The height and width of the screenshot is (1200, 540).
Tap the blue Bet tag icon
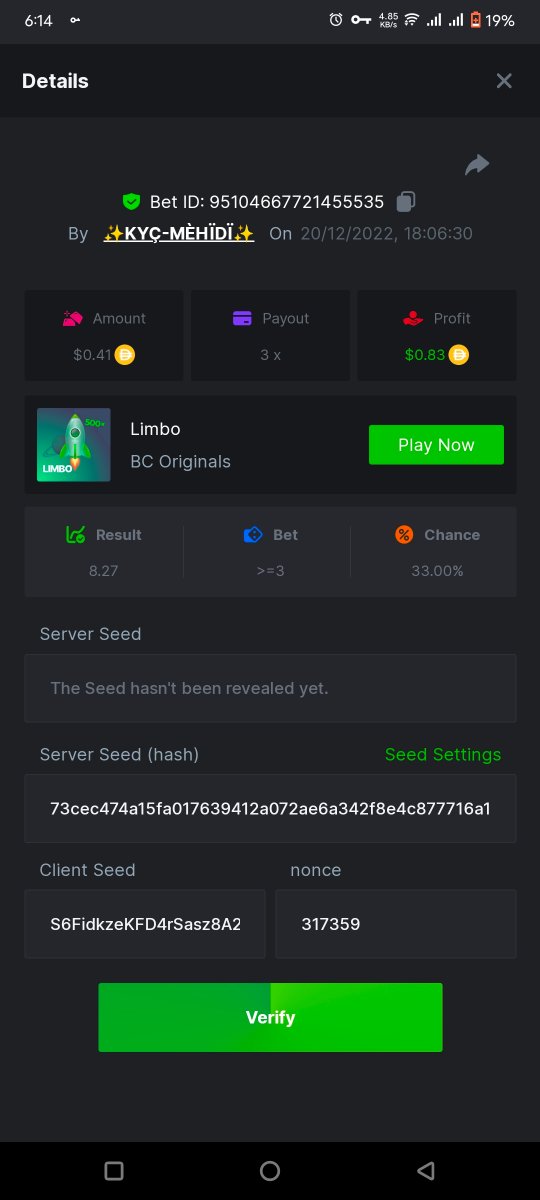pos(253,535)
